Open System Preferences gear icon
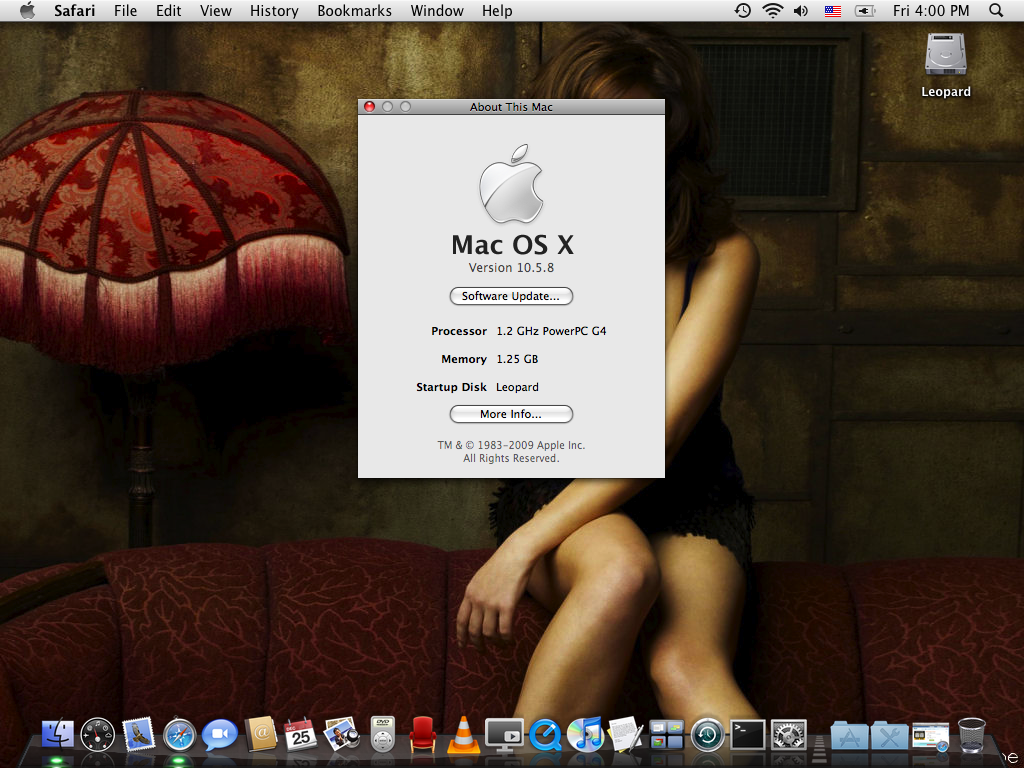 789,735
